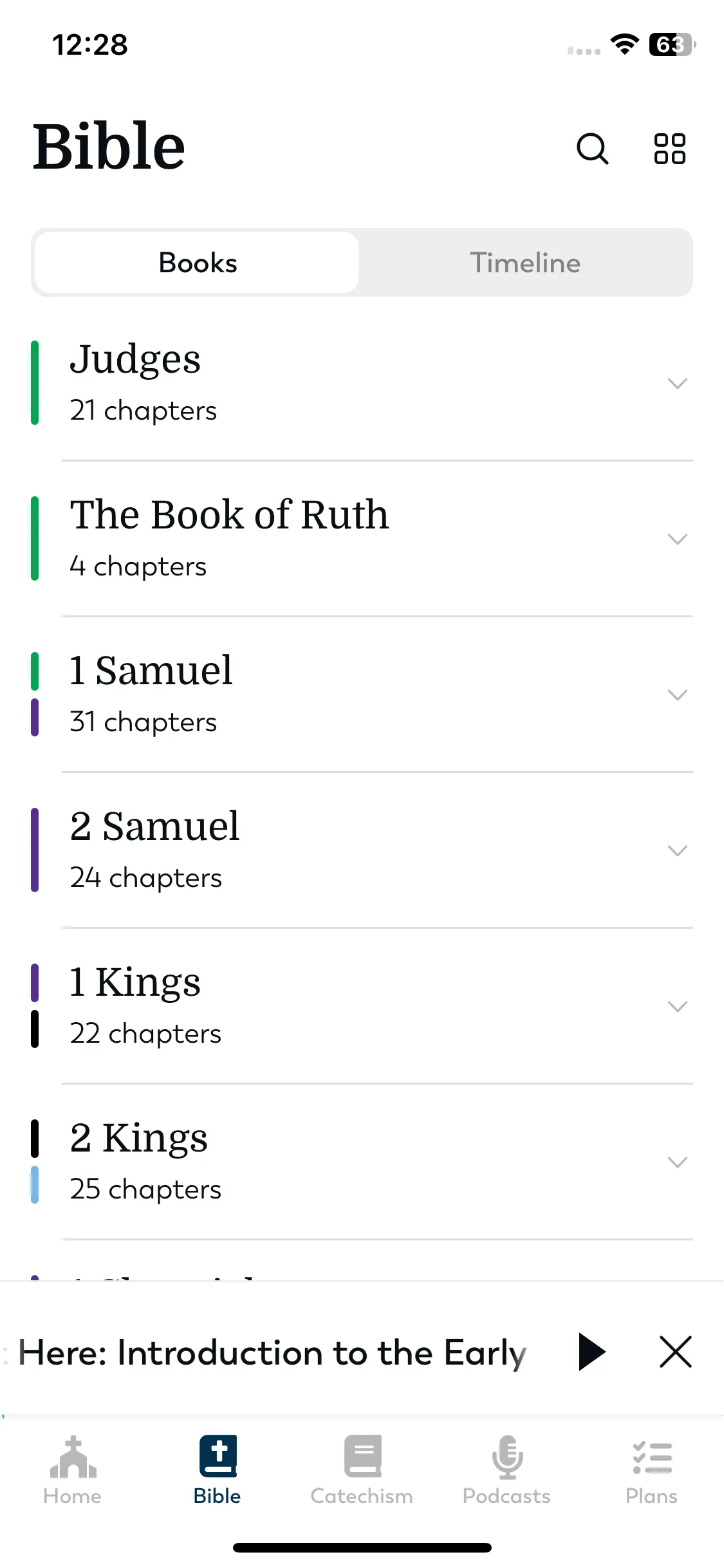This screenshot has width=724, height=1568.
Task: Expand 1 Samuel chapters chevron
Action: [x=678, y=695]
